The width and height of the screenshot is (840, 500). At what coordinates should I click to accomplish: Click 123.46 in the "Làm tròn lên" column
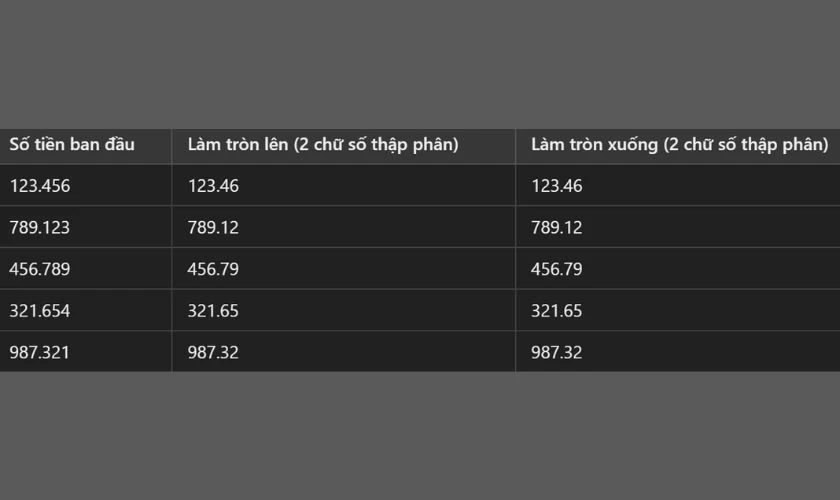pos(213,186)
